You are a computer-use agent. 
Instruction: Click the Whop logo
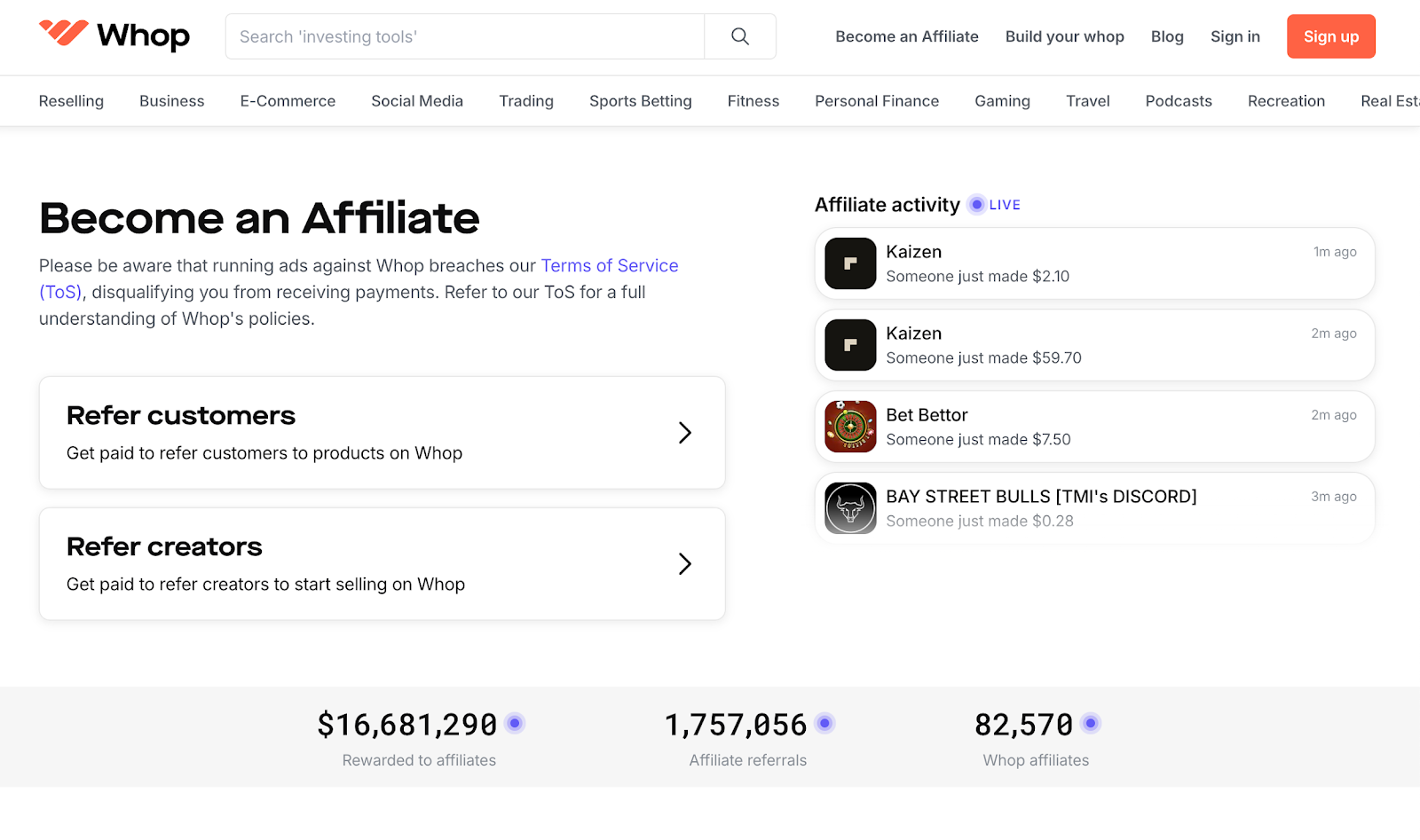[x=114, y=35]
